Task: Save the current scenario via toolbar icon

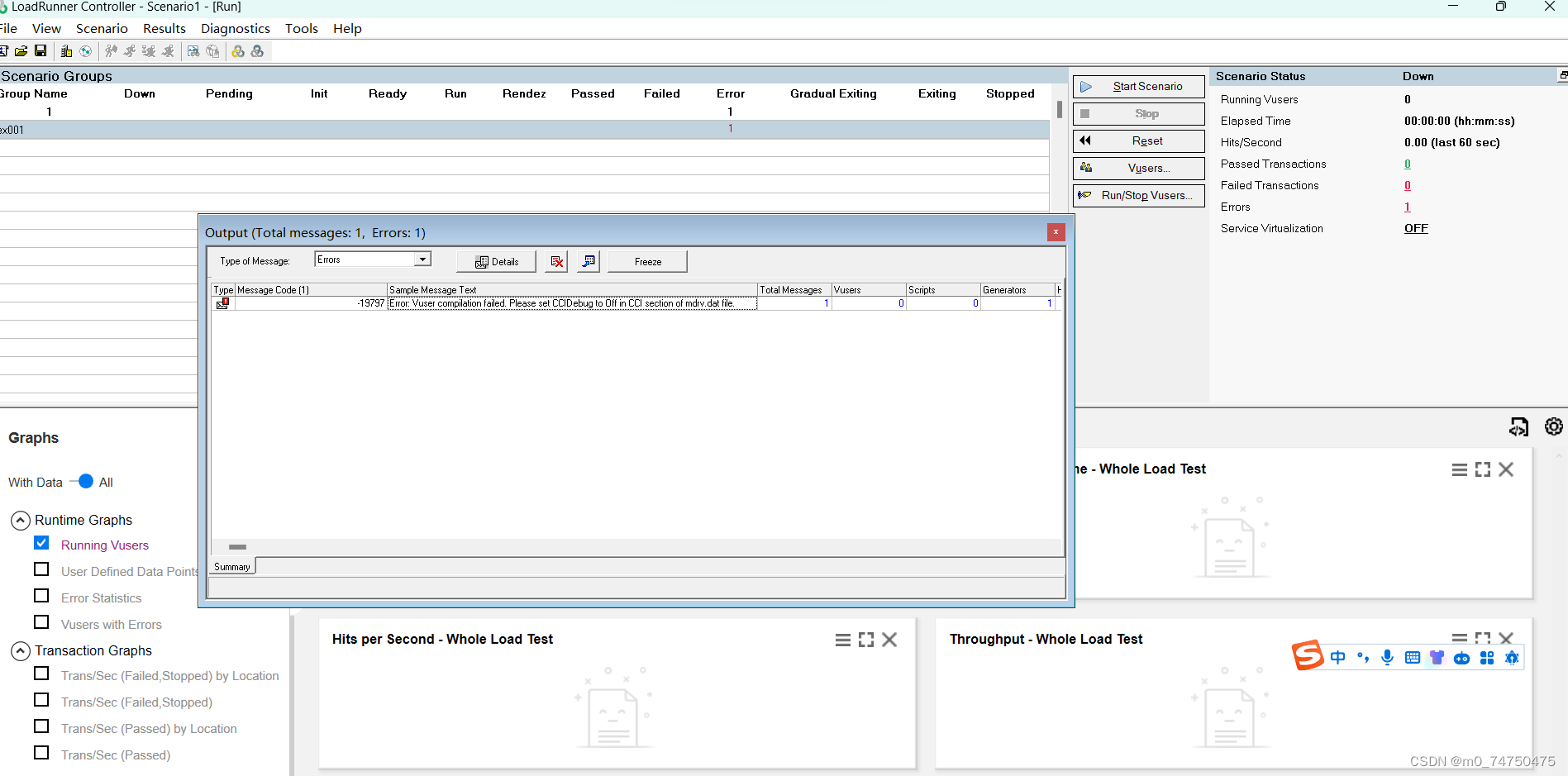Action: (41, 50)
